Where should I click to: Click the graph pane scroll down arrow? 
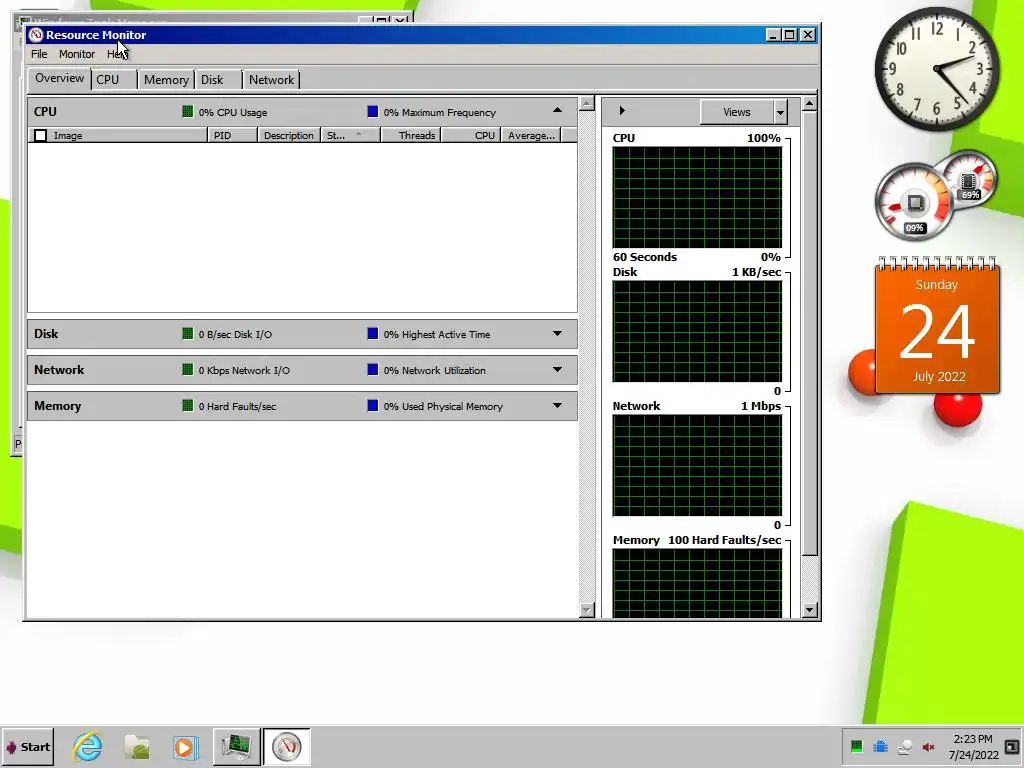pyautogui.click(x=809, y=610)
